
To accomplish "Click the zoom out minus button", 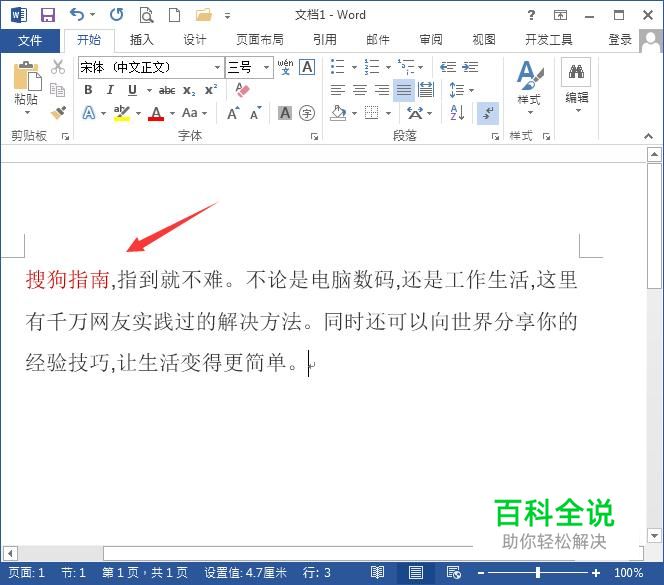I will pyautogui.click(x=481, y=573).
